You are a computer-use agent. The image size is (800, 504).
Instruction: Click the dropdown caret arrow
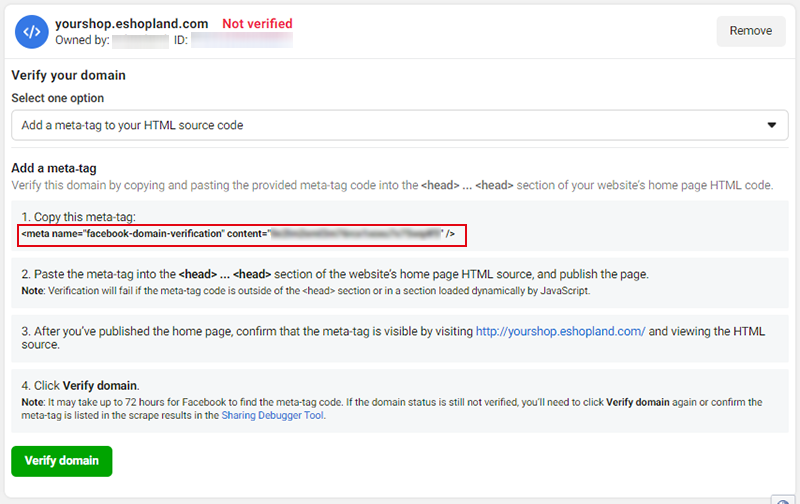tap(771, 125)
